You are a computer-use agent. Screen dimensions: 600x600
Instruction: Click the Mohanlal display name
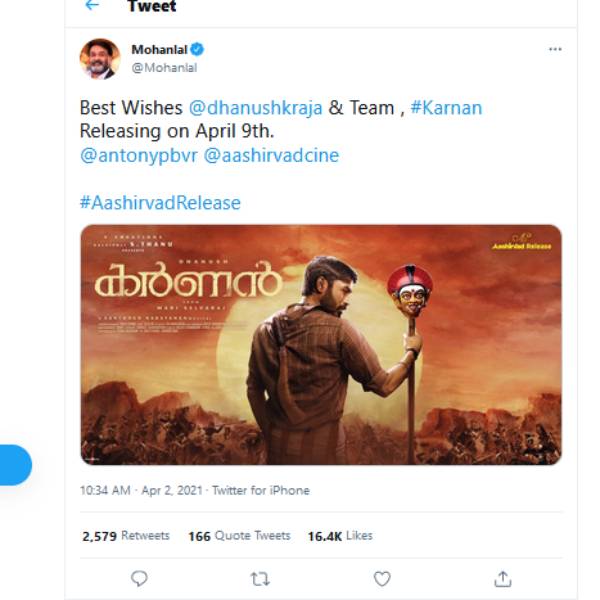pyautogui.click(x=159, y=49)
